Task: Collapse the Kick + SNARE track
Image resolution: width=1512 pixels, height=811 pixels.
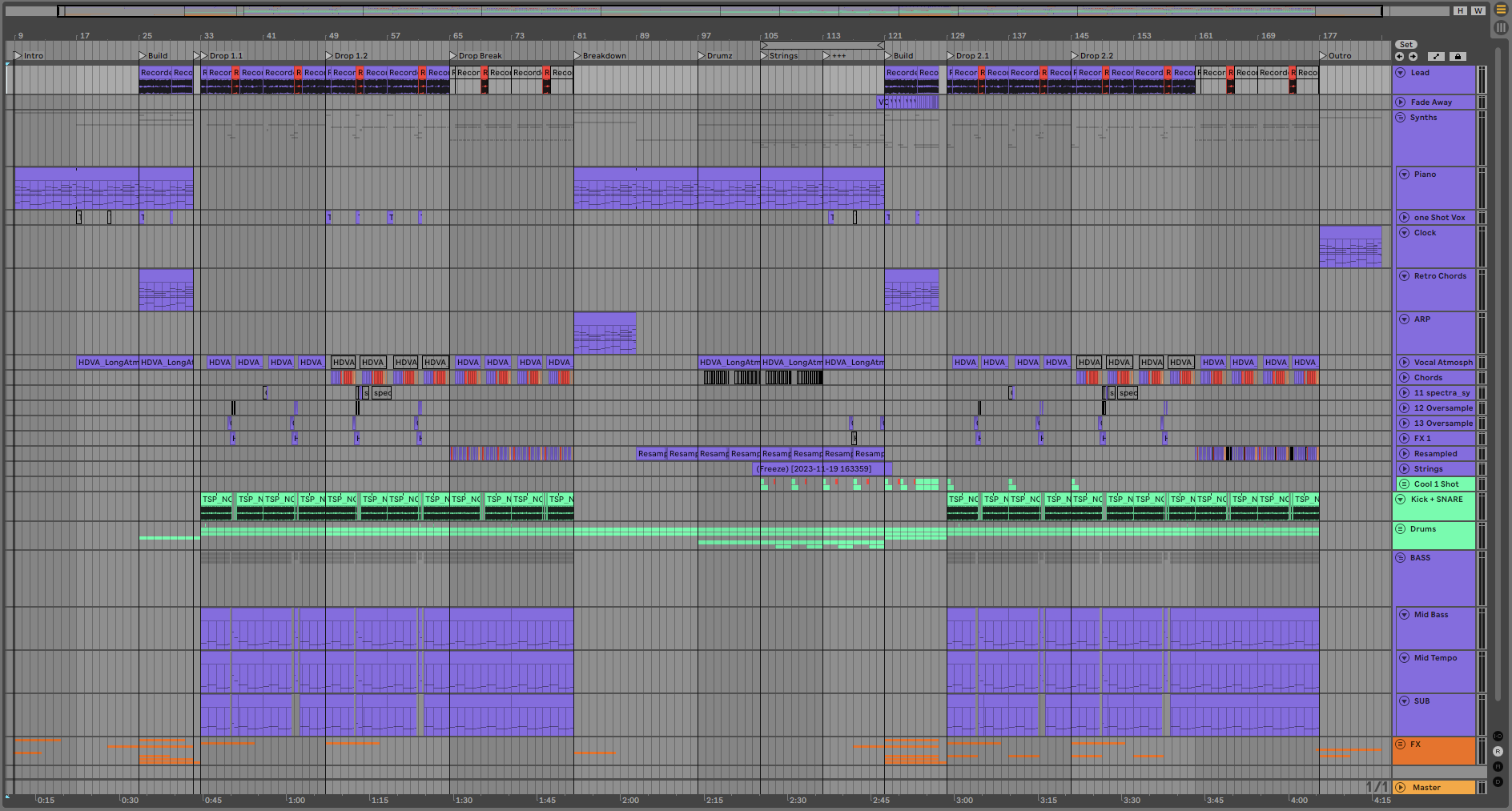Action: (x=1401, y=500)
